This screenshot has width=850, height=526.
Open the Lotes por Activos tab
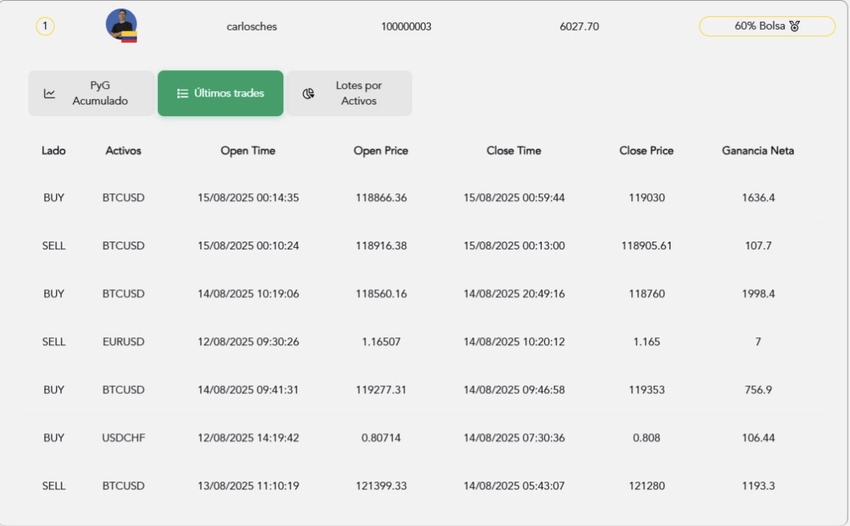349,93
